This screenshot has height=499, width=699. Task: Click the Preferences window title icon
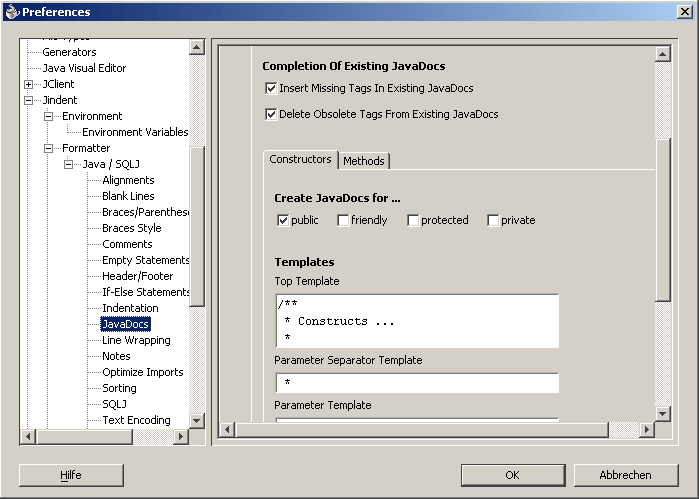11,12
